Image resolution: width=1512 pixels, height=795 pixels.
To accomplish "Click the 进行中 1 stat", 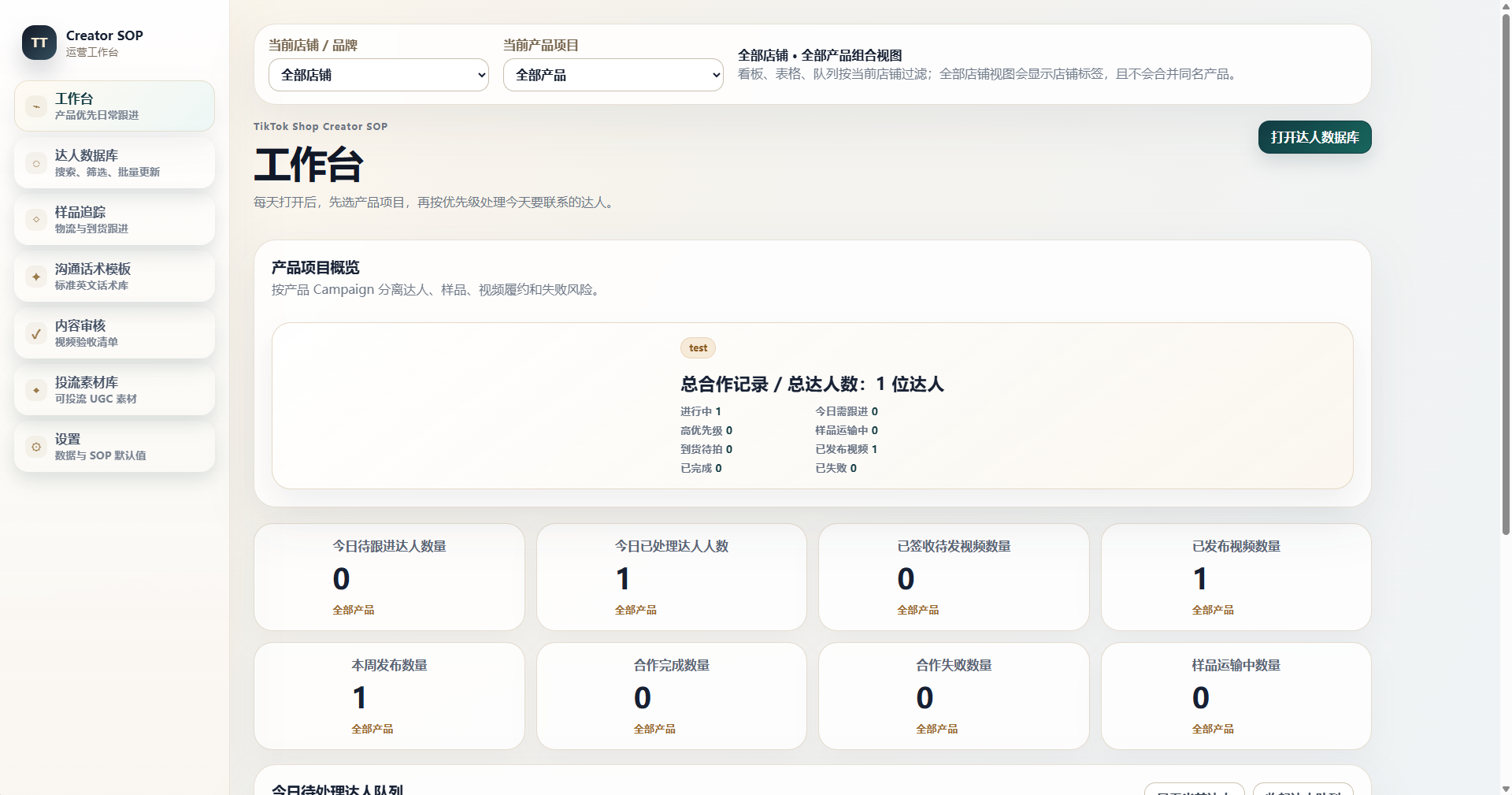I will (701, 411).
